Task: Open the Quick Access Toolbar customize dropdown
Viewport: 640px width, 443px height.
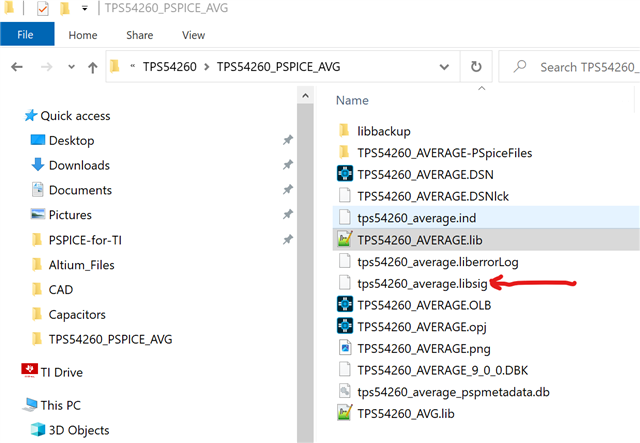Action: [x=84, y=8]
